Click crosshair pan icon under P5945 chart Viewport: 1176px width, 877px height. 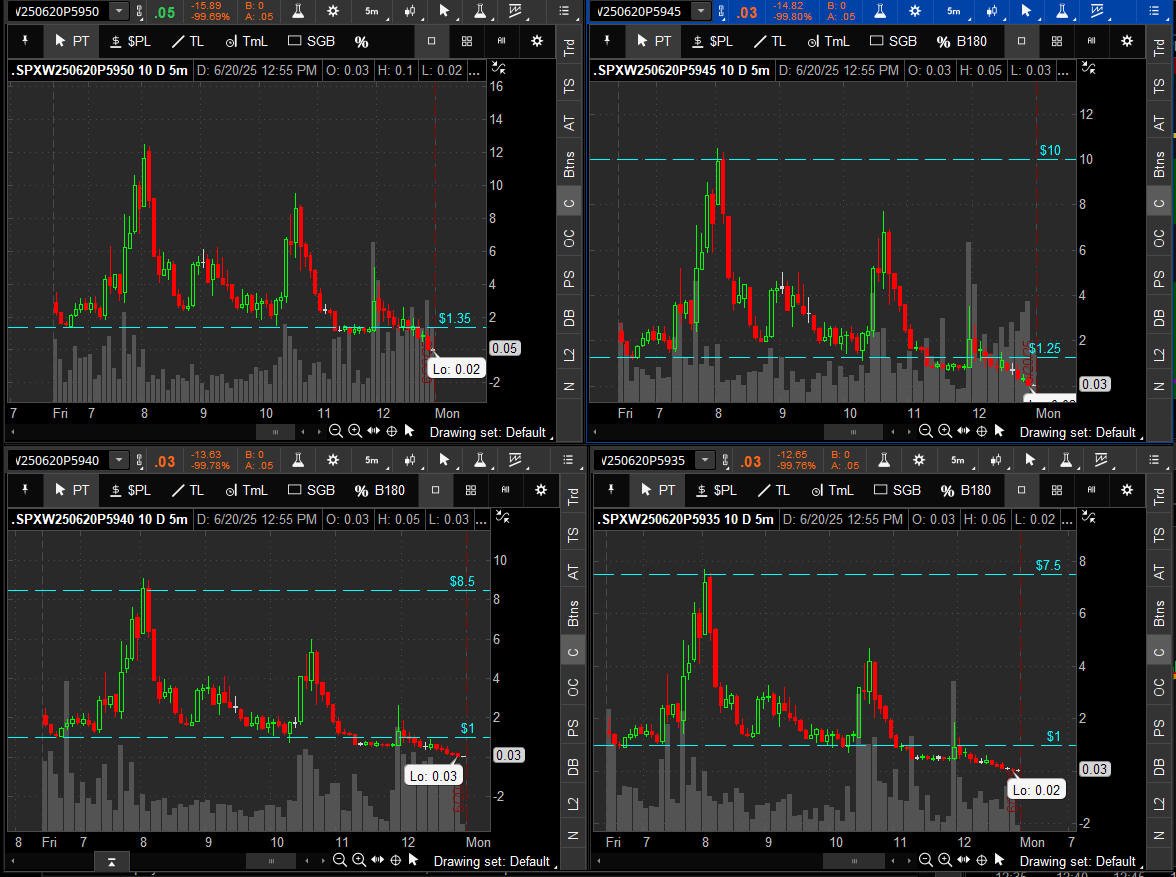click(x=982, y=431)
